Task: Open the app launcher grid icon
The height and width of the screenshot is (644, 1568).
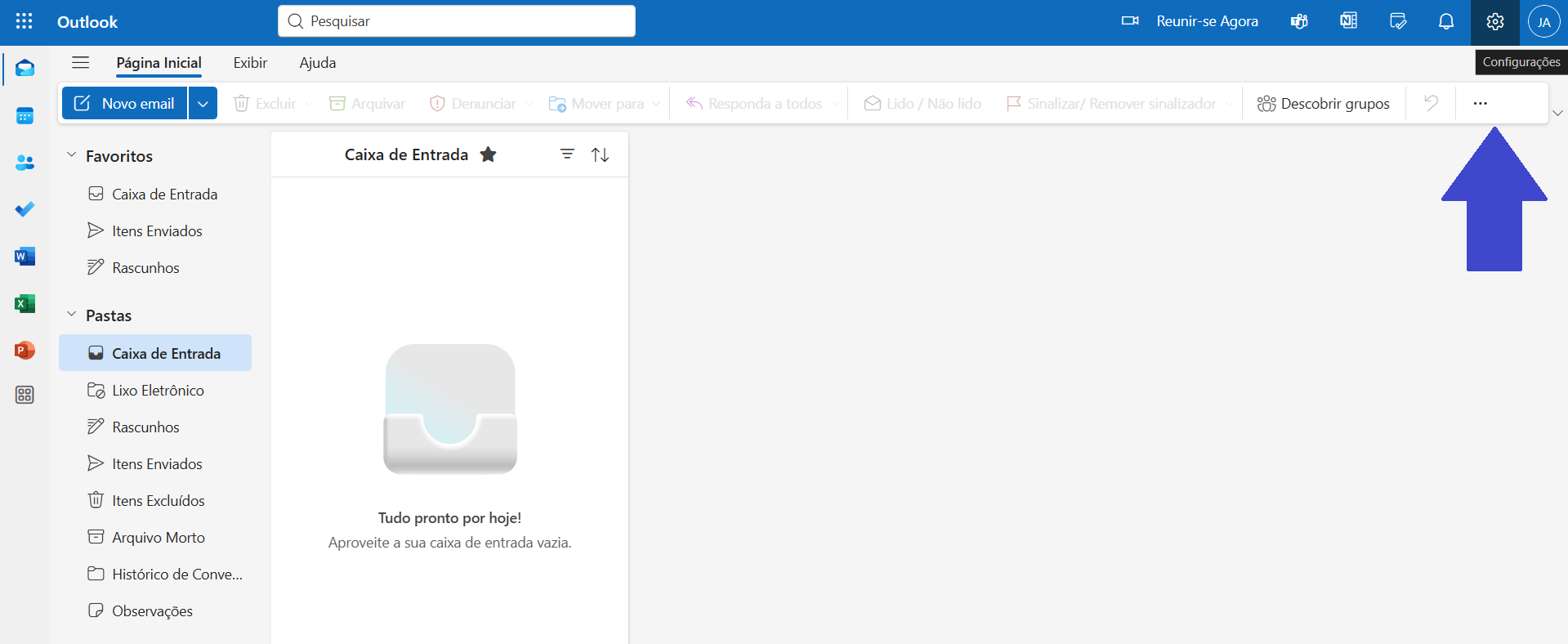Action: click(25, 22)
